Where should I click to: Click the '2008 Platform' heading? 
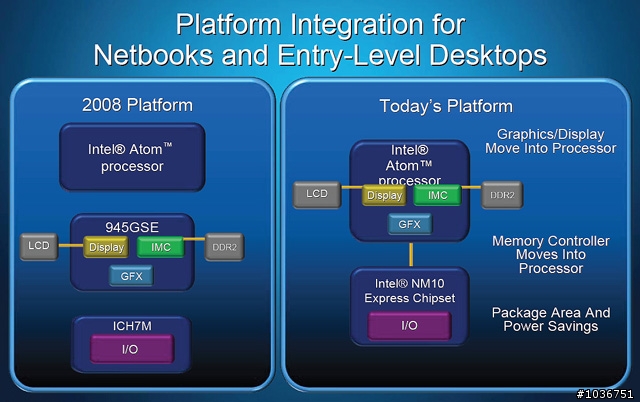137,105
